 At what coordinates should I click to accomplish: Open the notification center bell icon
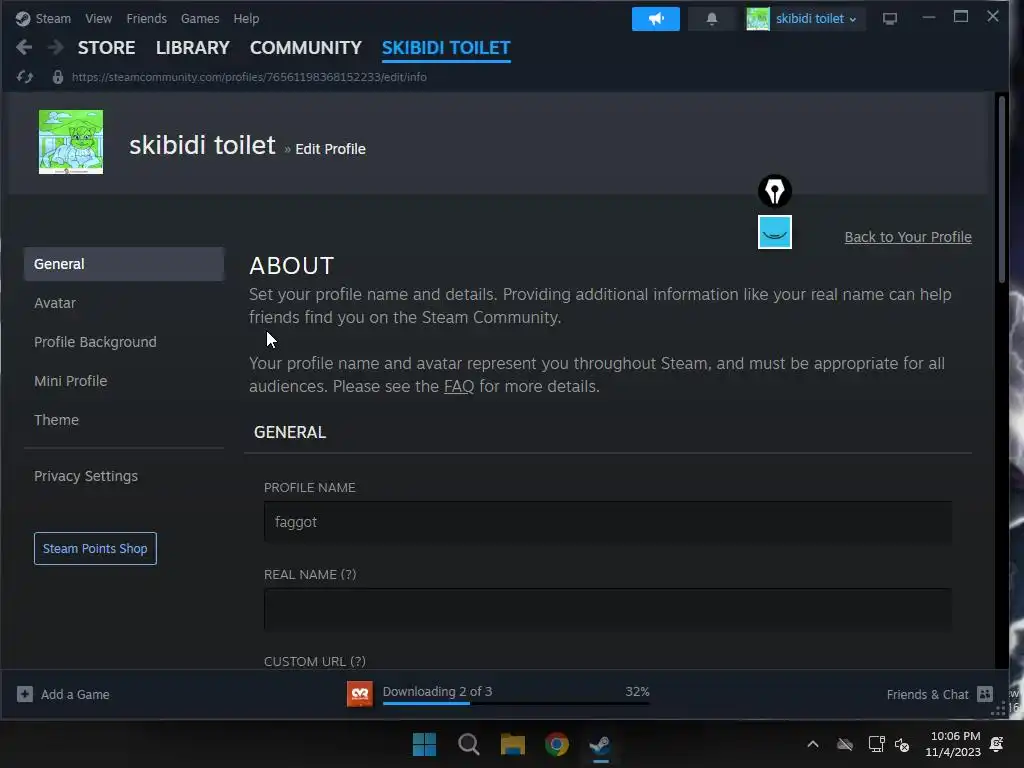[x=997, y=744]
